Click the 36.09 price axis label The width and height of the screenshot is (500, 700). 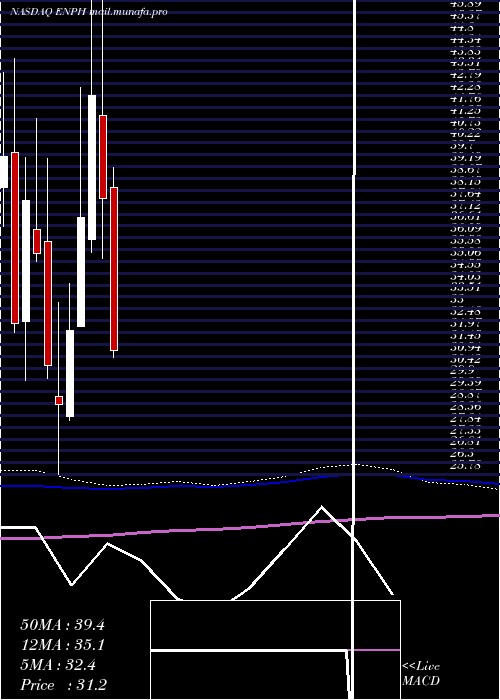pyautogui.click(x=466, y=229)
